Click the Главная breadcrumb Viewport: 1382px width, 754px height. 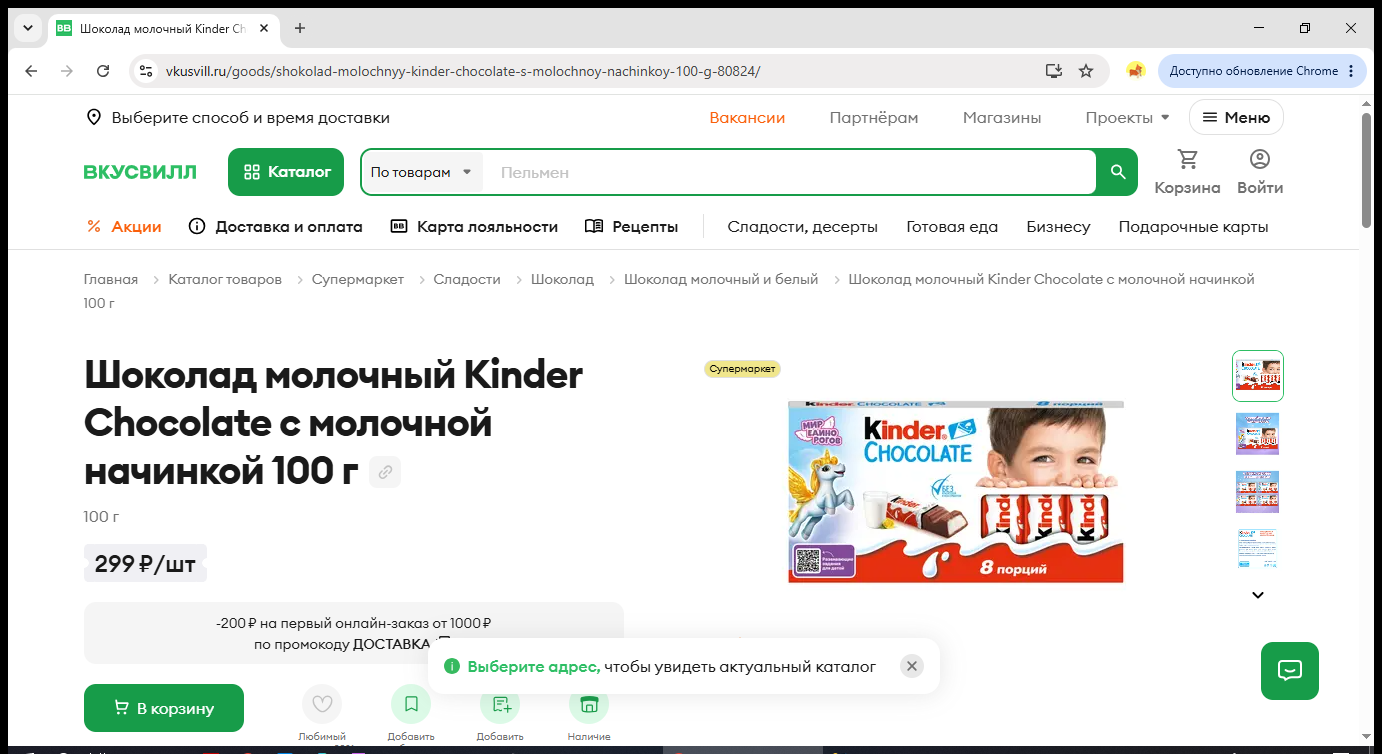point(111,279)
